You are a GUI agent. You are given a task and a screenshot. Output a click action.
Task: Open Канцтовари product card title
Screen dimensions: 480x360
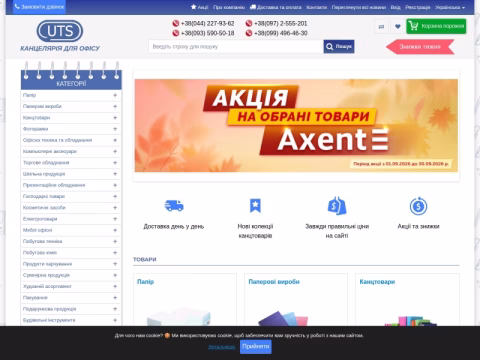[377, 282]
